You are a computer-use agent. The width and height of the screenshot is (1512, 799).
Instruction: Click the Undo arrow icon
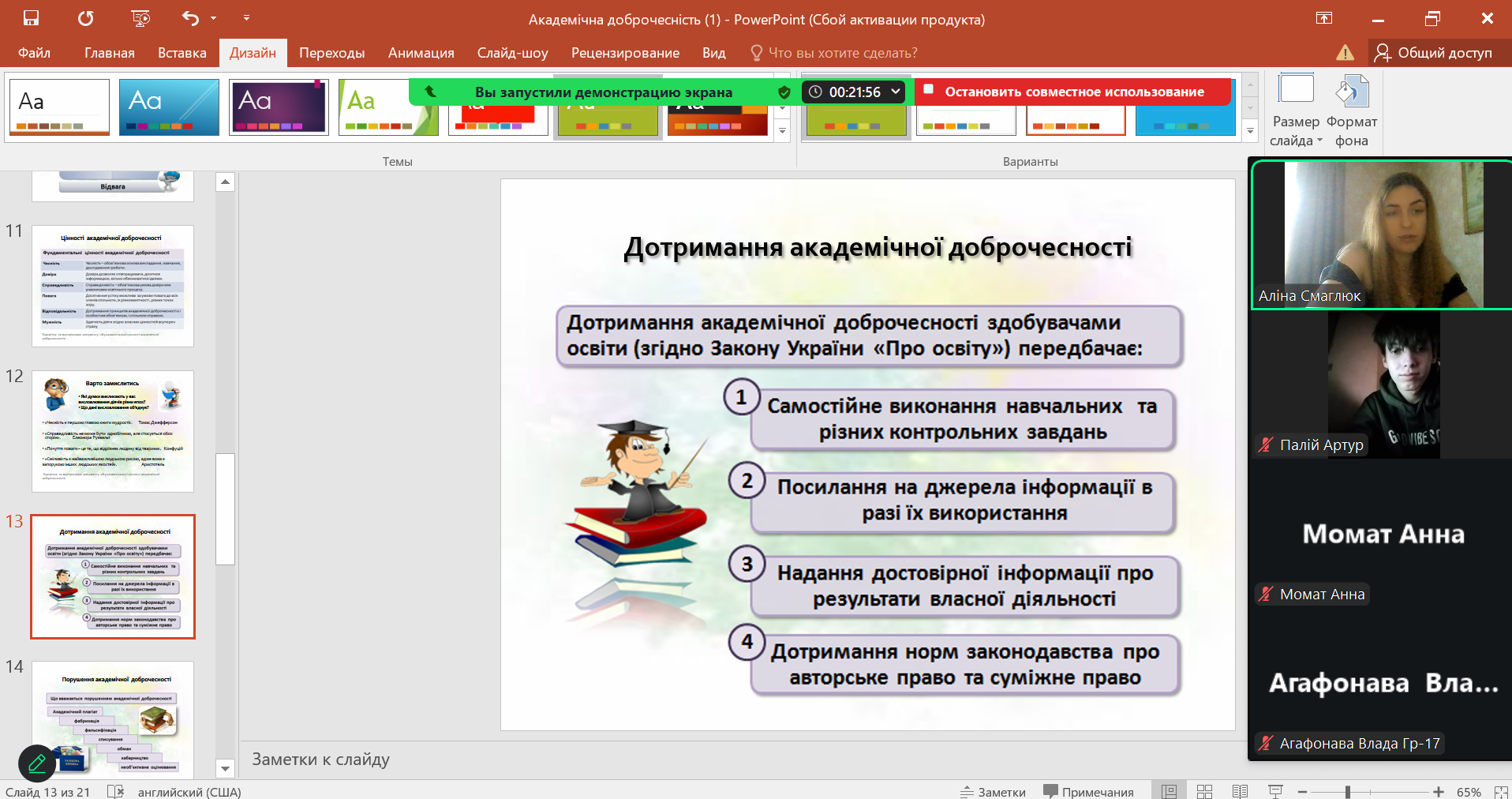tap(190, 18)
